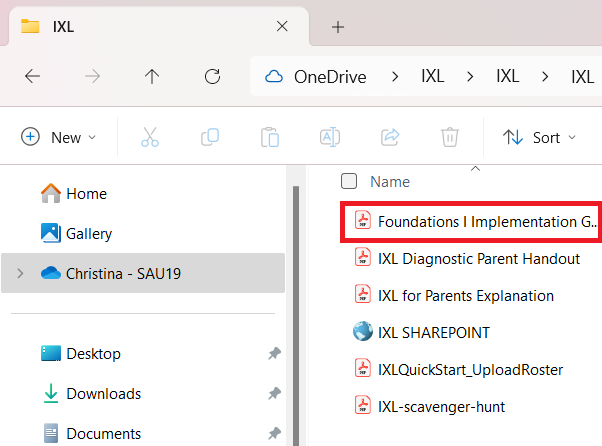Select the IXL folder tab

(x=159, y=26)
